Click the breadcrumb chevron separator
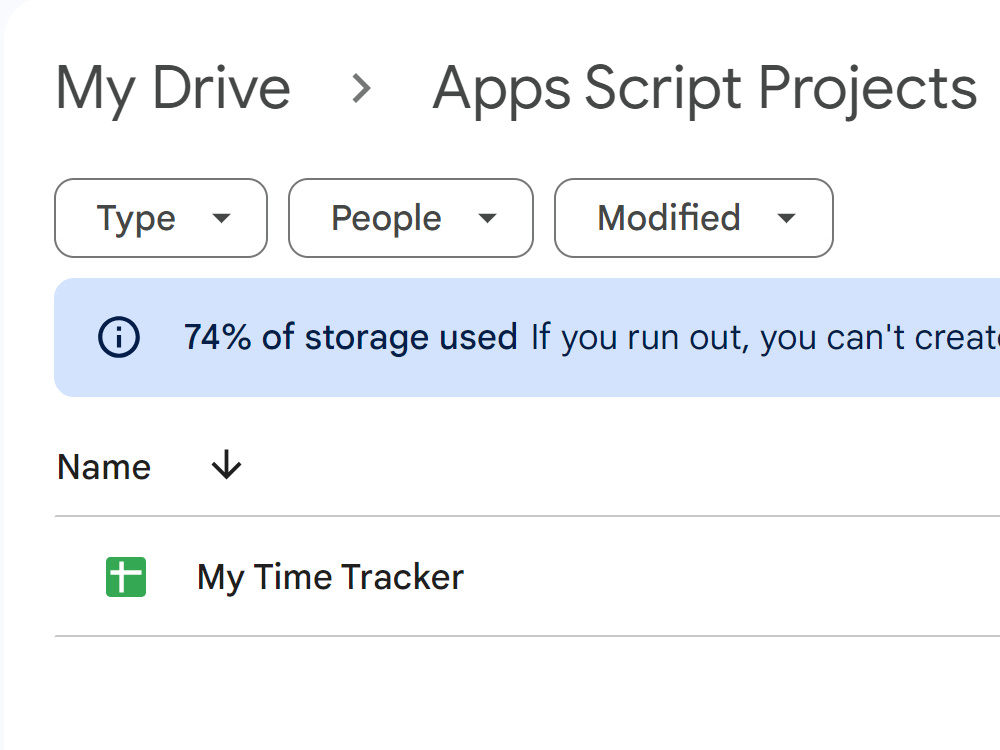1000x750 pixels. [x=362, y=89]
